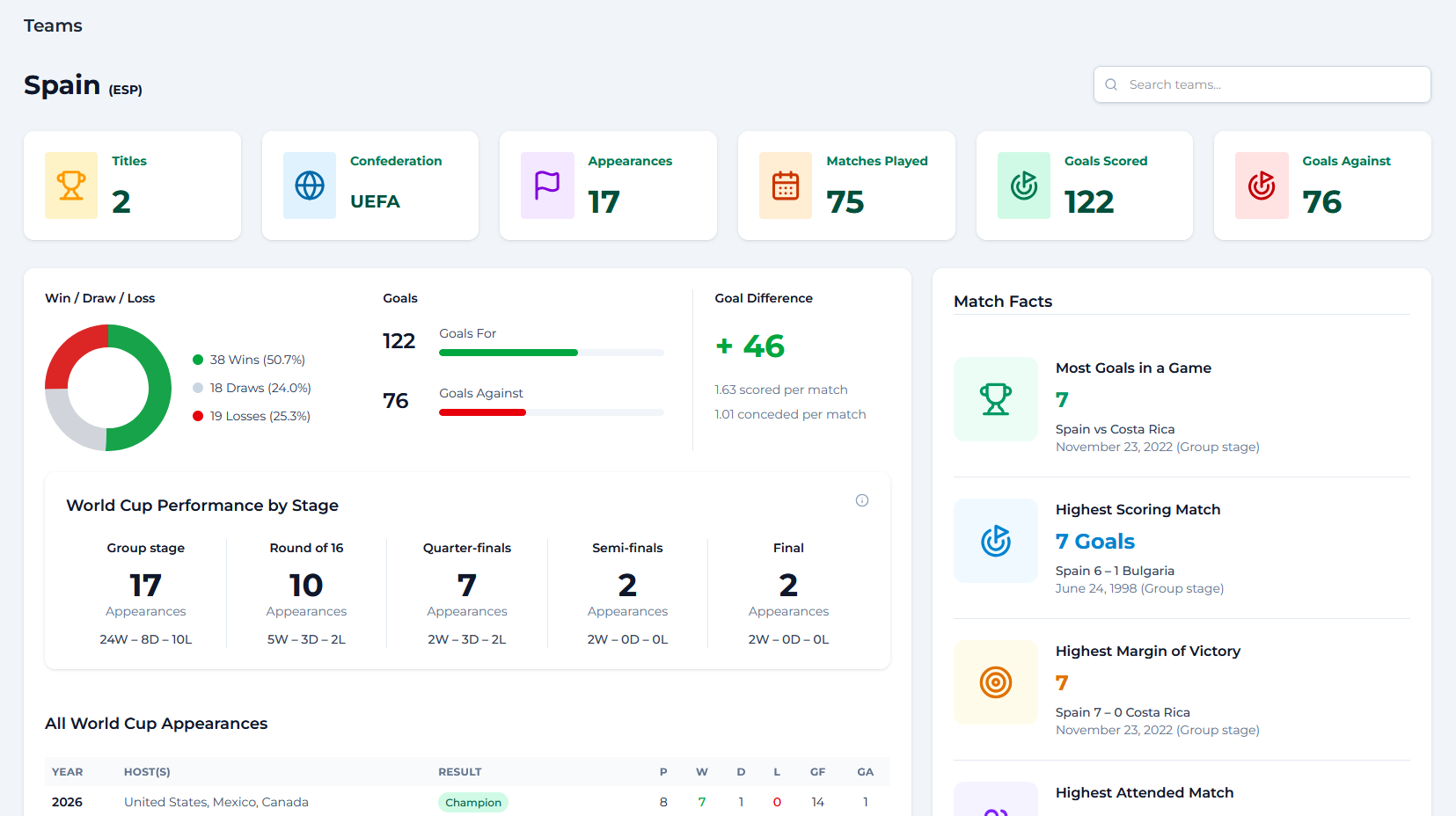Click the Spain (ESP) page title
This screenshot has width=1456, height=816.
(x=83, y=85)
